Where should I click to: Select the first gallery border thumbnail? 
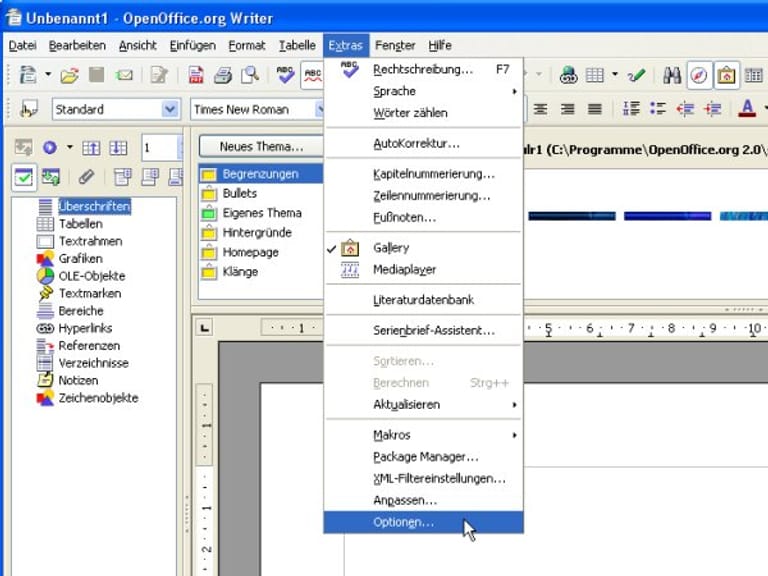pyautogui.click(x=572, y=216)
